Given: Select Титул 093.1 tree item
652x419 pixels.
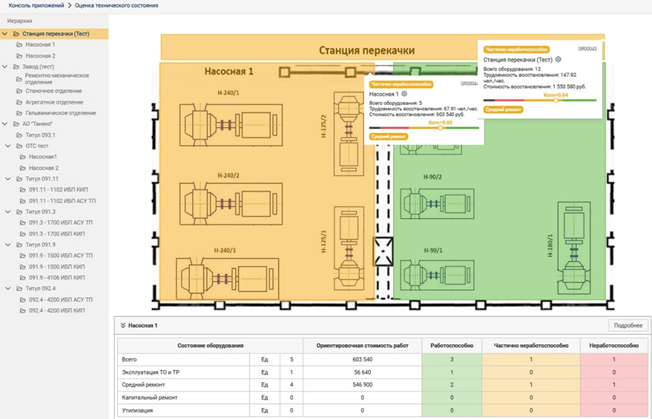Looking at the screenshot, I should point(40,135).
